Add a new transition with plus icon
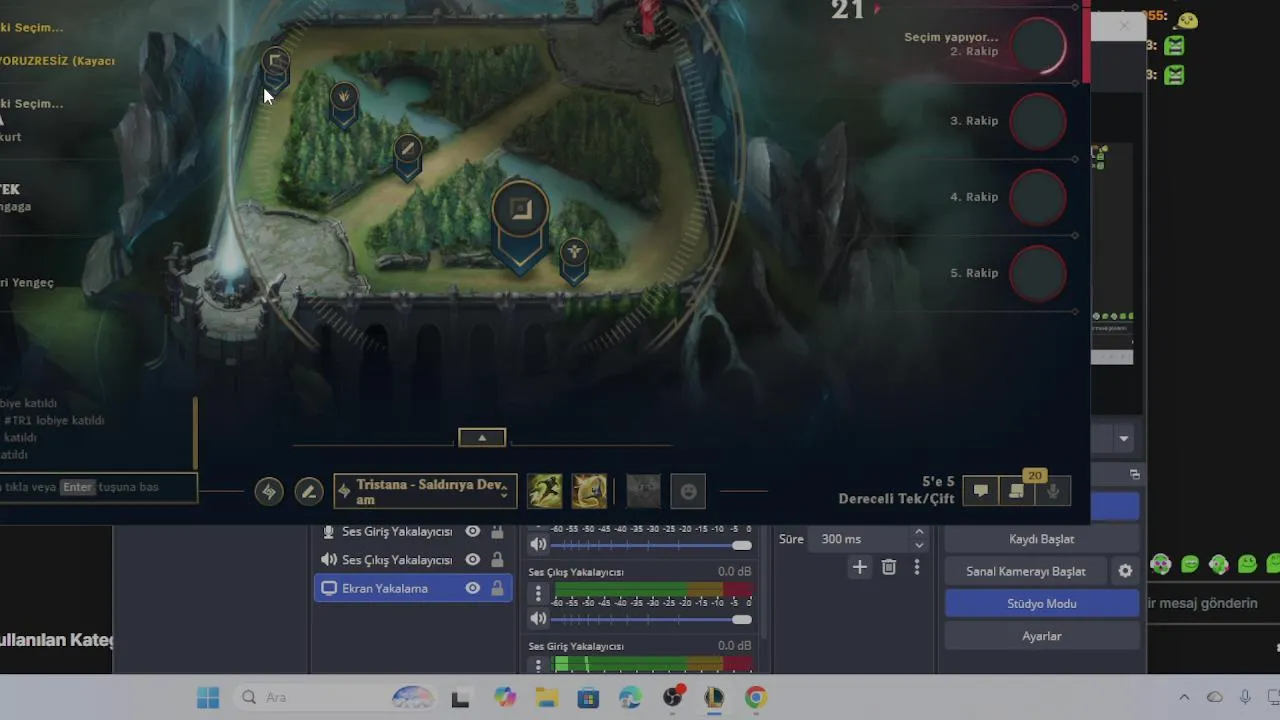The image size is (1280, 720). tap(859, 567)
